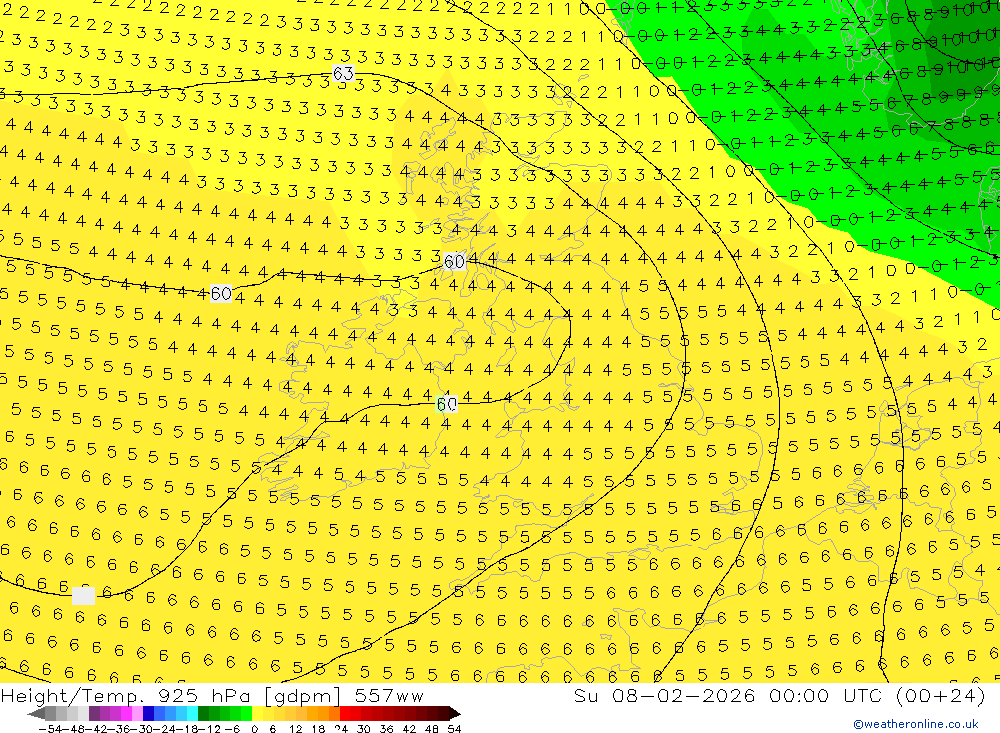Click the '557ww' text in the title
This screenshot has width=1000, height=733.
pos(389,696)
